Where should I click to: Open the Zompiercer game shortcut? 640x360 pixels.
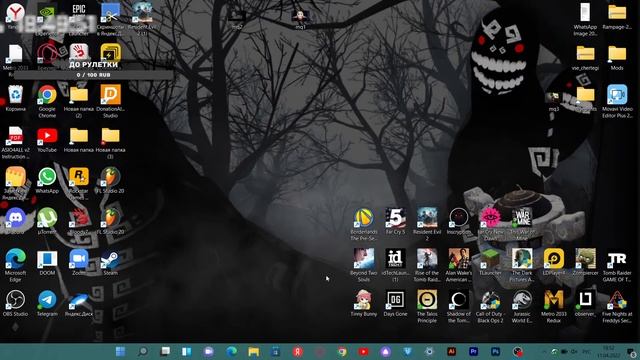tap(585, 259)
